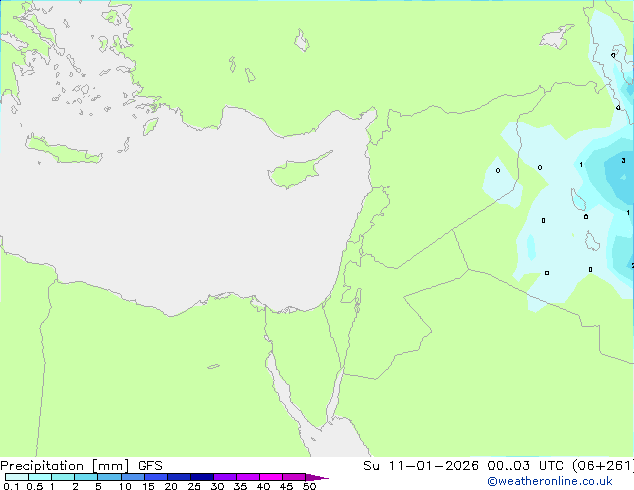Click the '0.5' legend scale label
The height and width of the screenshot is (490, 634).
[x=34, y=486]
